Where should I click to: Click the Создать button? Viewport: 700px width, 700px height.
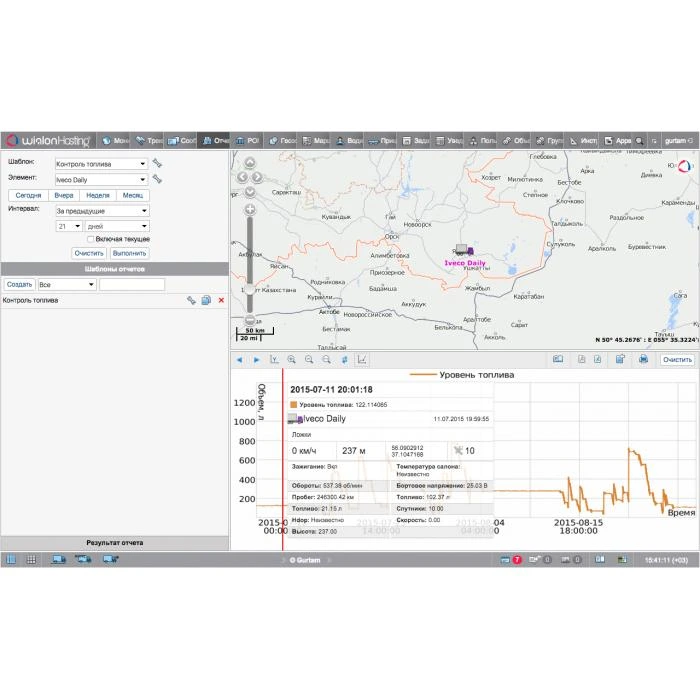(19, 285)
